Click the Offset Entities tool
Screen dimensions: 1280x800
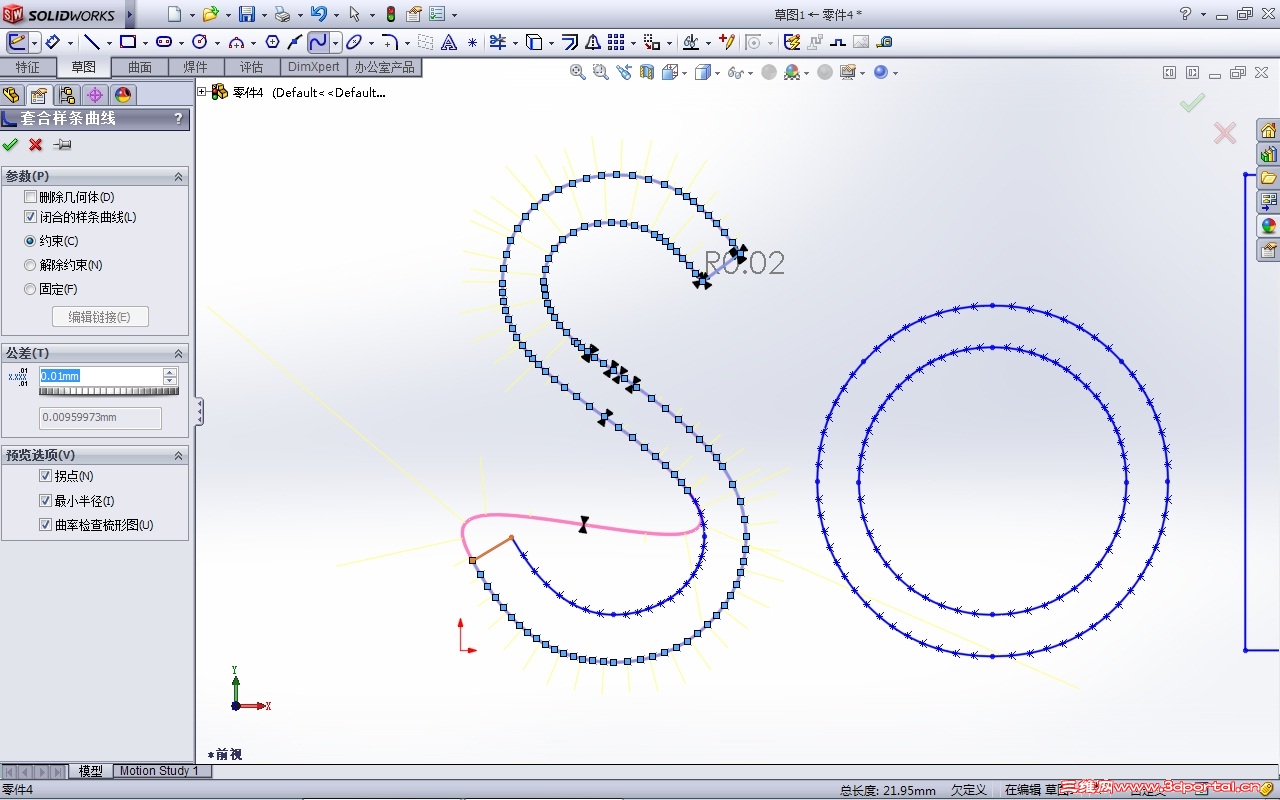tap(569, 42)
